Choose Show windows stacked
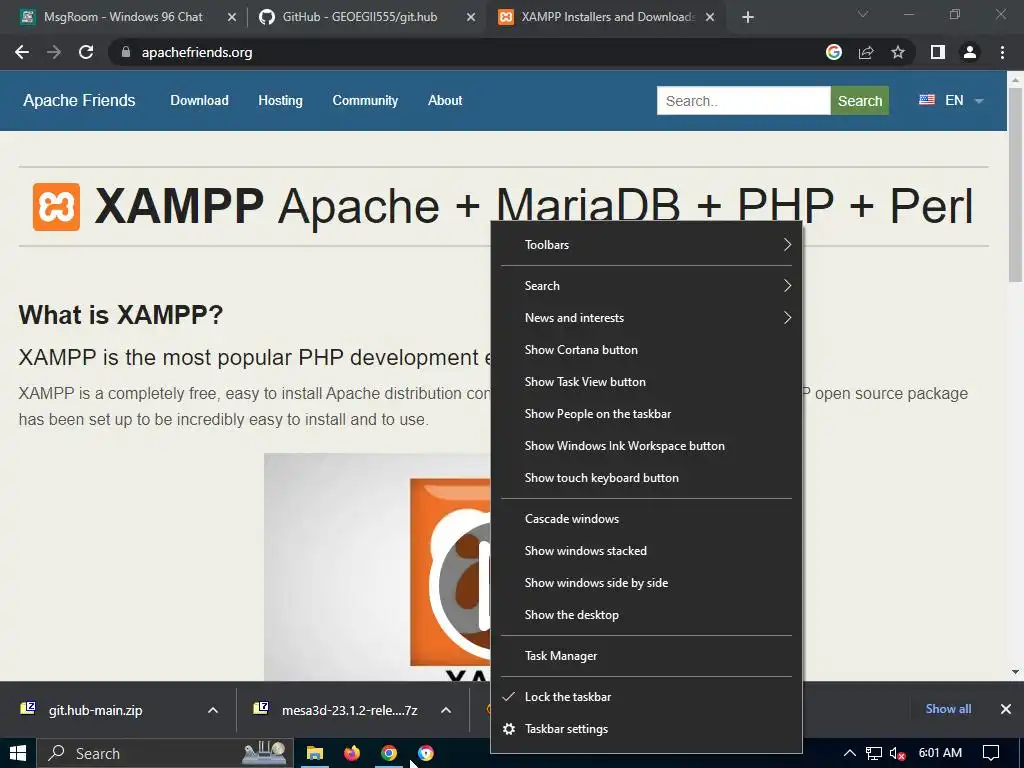1024x768 pixels. click(646, 551)
